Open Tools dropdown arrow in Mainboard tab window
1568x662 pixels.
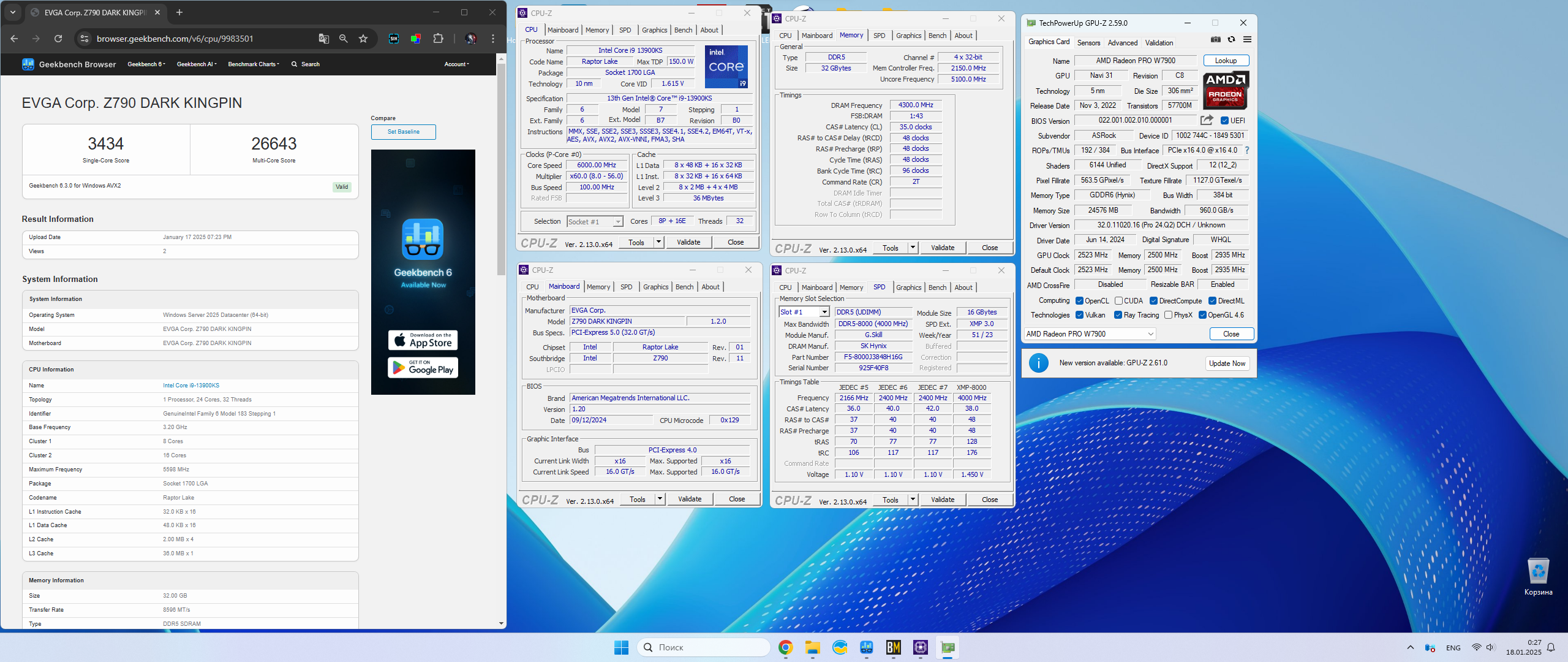tap(660, 499)
